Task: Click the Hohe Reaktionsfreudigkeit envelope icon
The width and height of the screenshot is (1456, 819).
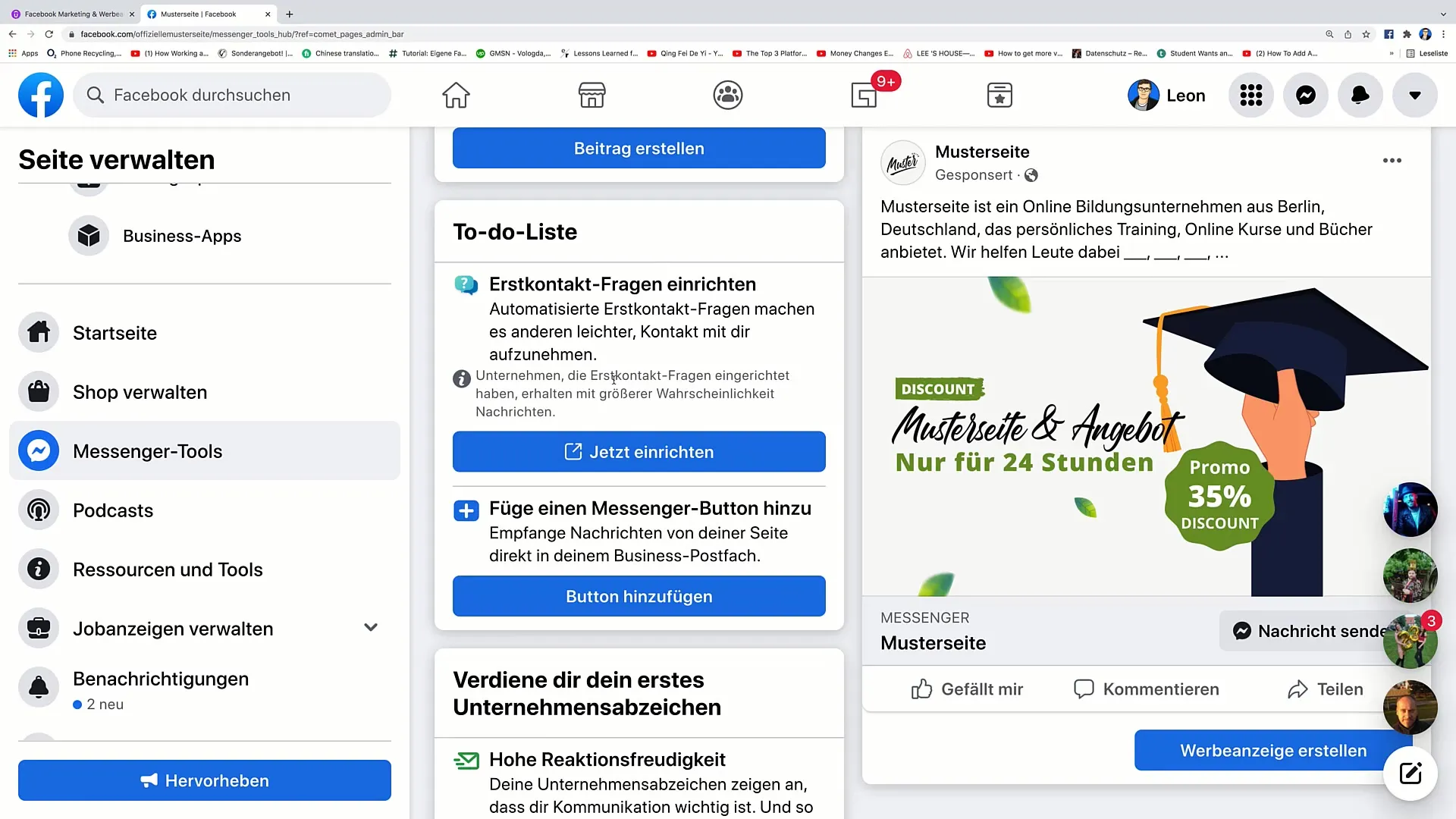Action: point(466,760)
